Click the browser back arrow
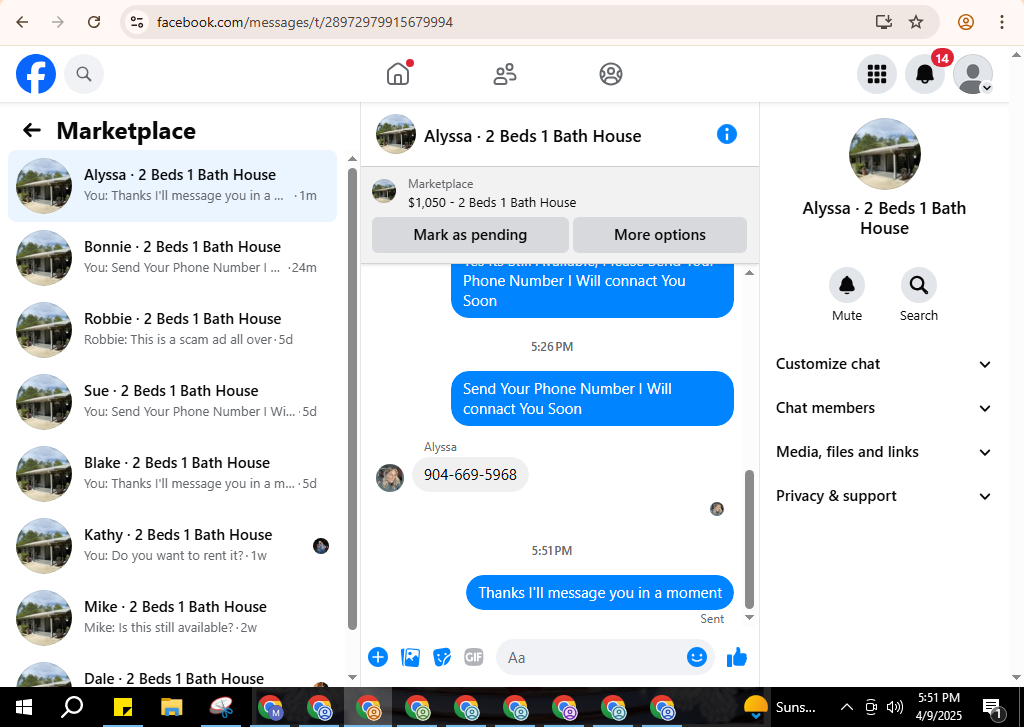 click(x=22, y=22)
